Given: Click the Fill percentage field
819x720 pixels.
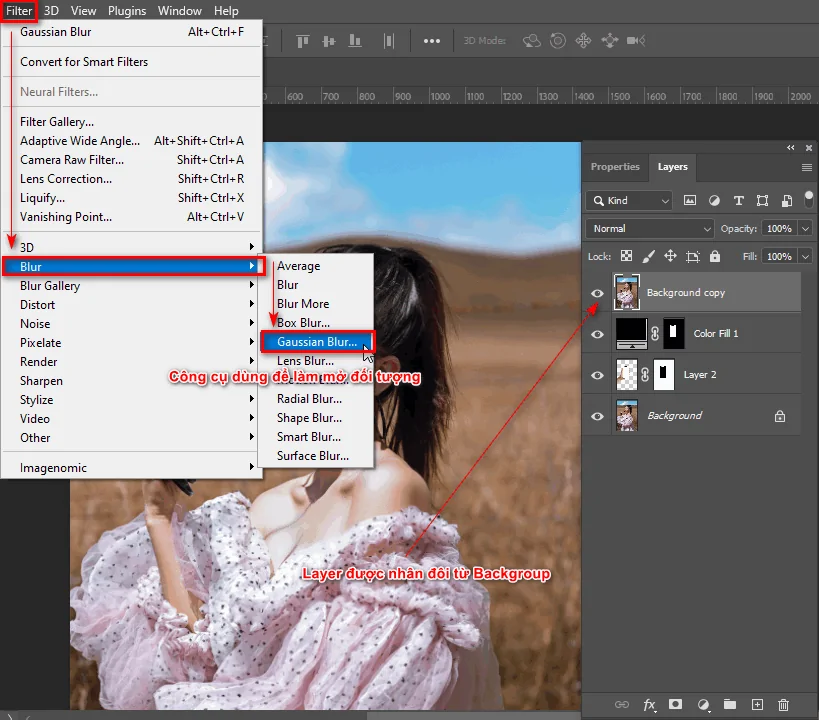Looking at the screenshot, I should pos(778,257).
